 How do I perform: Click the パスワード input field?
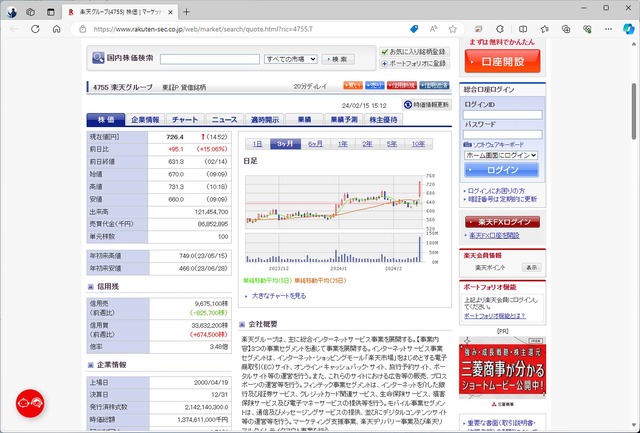pyautogui.click(x=502, y=134)
